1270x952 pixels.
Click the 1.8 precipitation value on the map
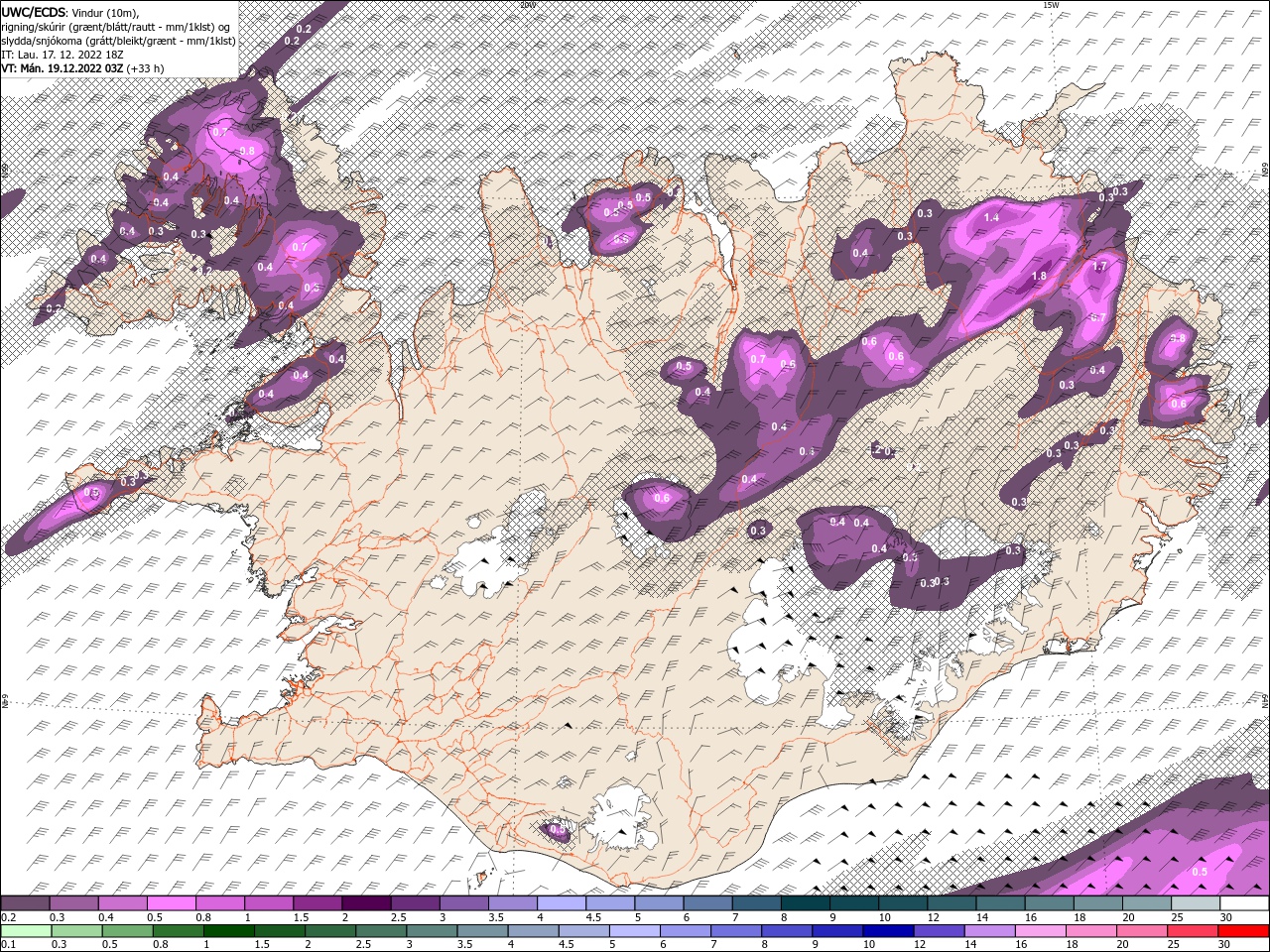pyautogui.click(x=1040, y=277)
